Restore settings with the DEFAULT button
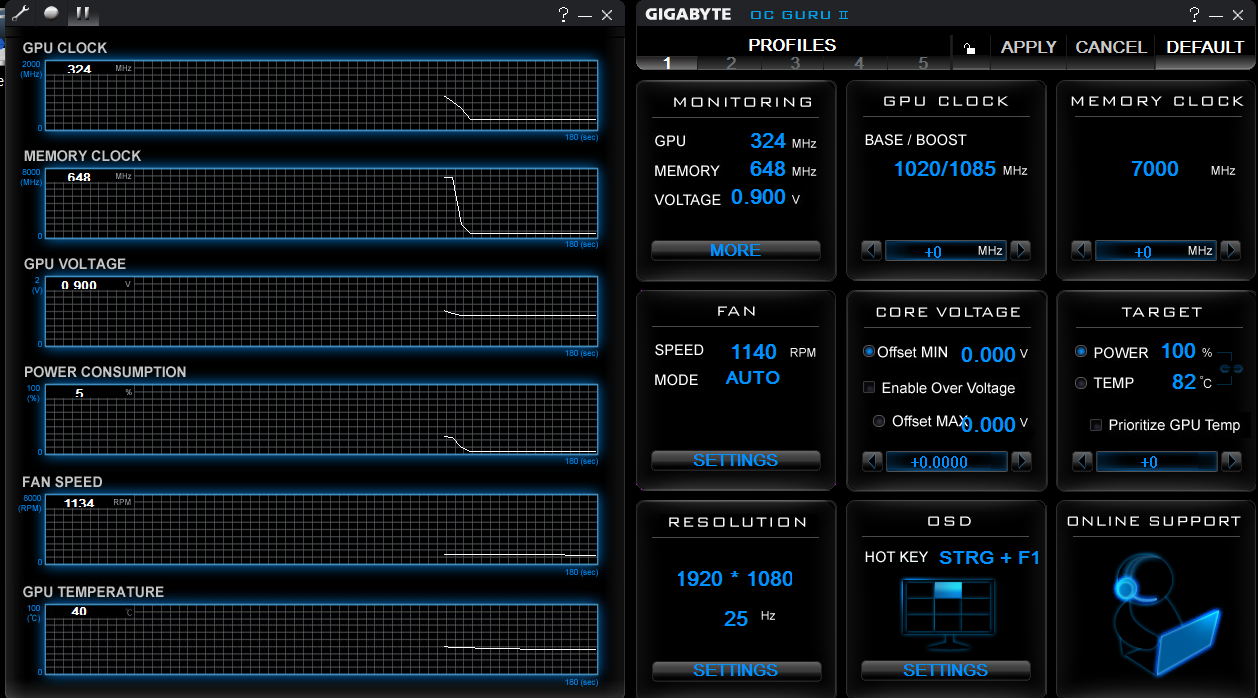The height and width of the screenshot is (698, 1258). (x=1205, y=47)
